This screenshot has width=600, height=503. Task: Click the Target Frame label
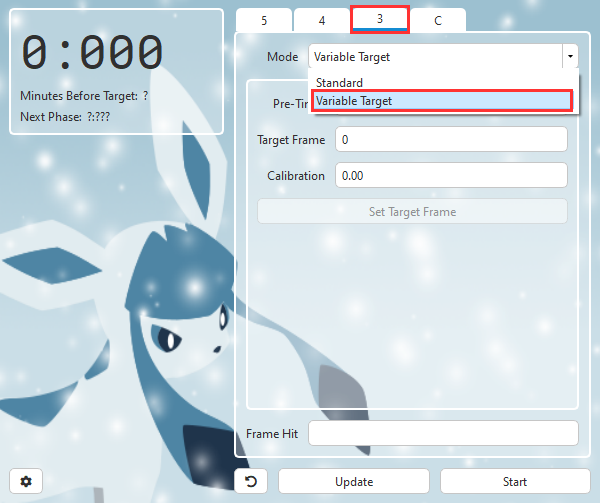tap(291, 140)
